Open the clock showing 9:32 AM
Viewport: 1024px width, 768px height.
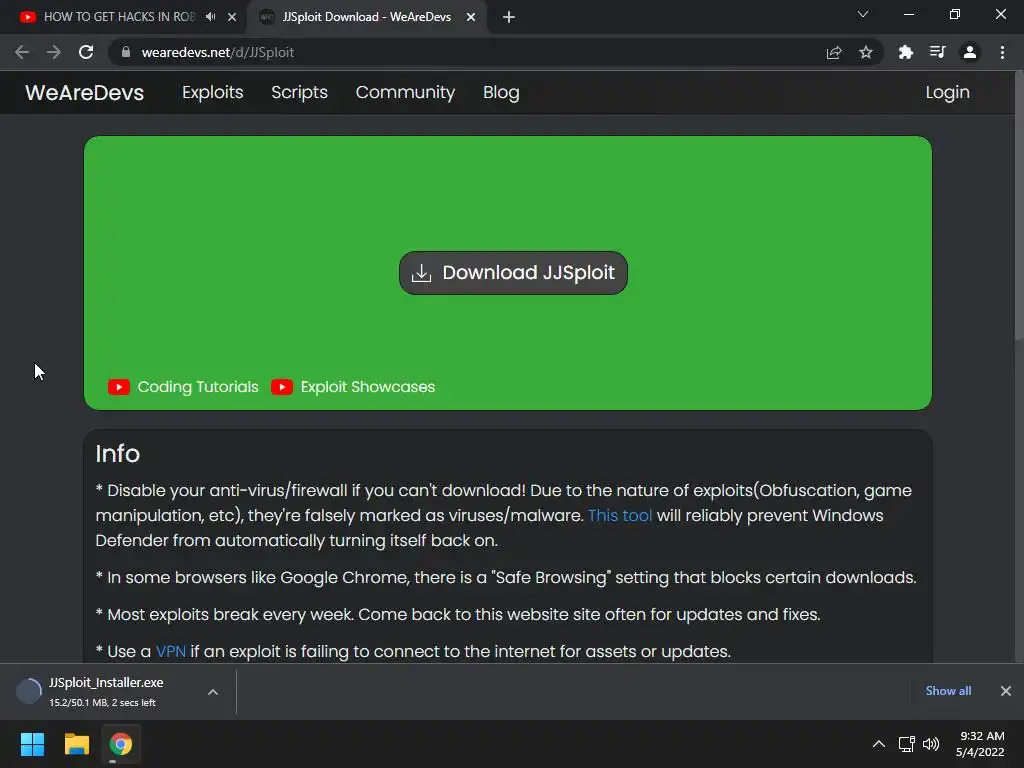980,744
